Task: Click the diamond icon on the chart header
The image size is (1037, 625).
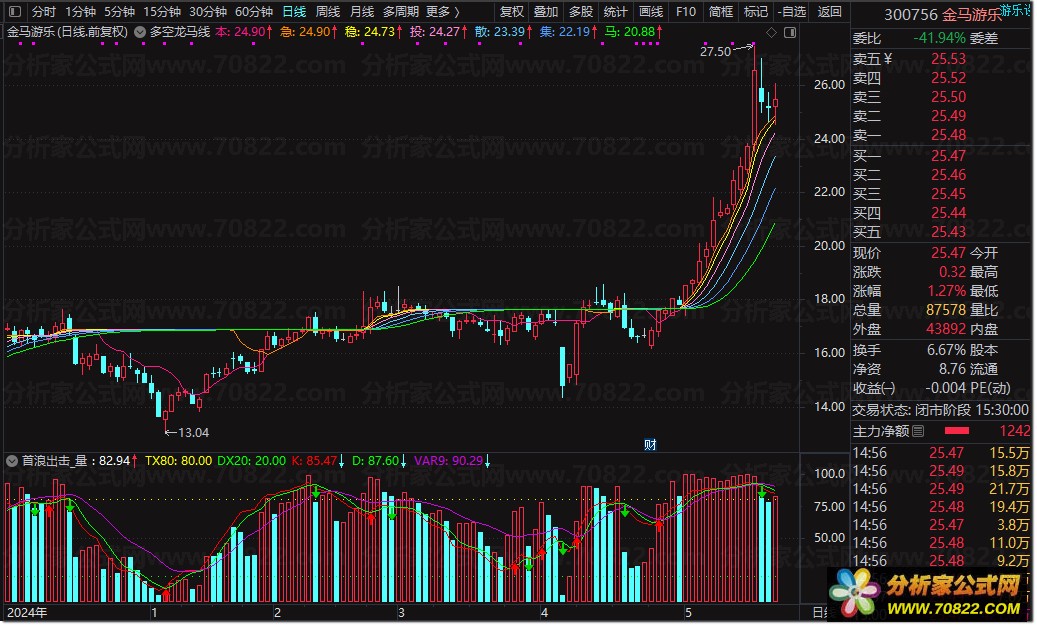Action: point(771,32)
